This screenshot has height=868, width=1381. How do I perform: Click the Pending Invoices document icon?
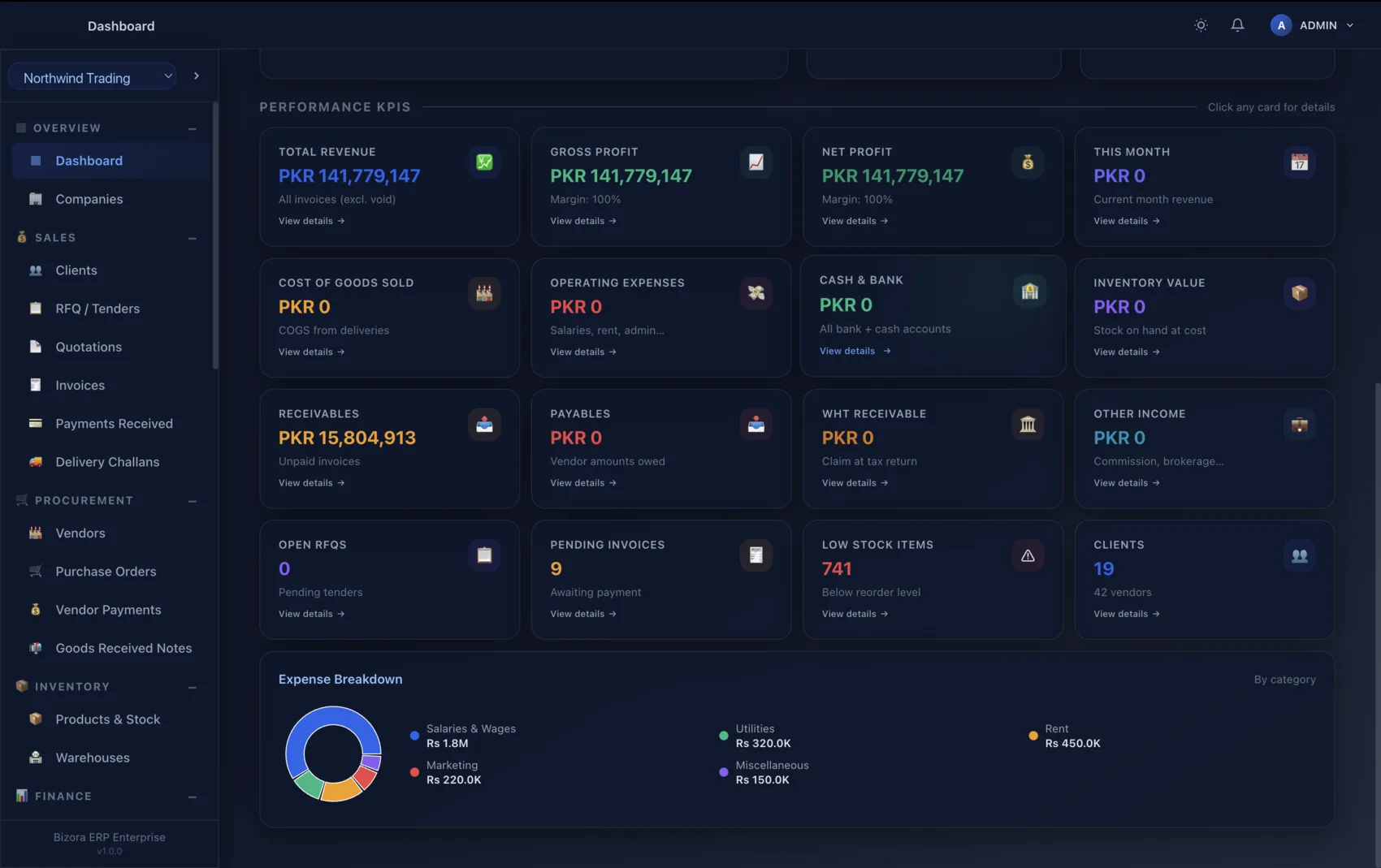point(756,555)
